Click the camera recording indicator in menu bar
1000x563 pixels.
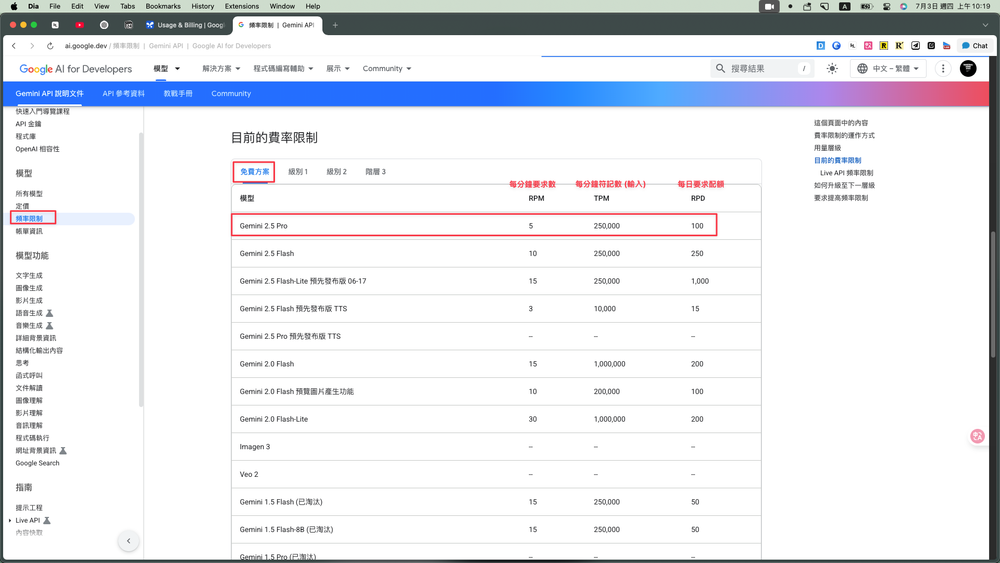(769, 6)
